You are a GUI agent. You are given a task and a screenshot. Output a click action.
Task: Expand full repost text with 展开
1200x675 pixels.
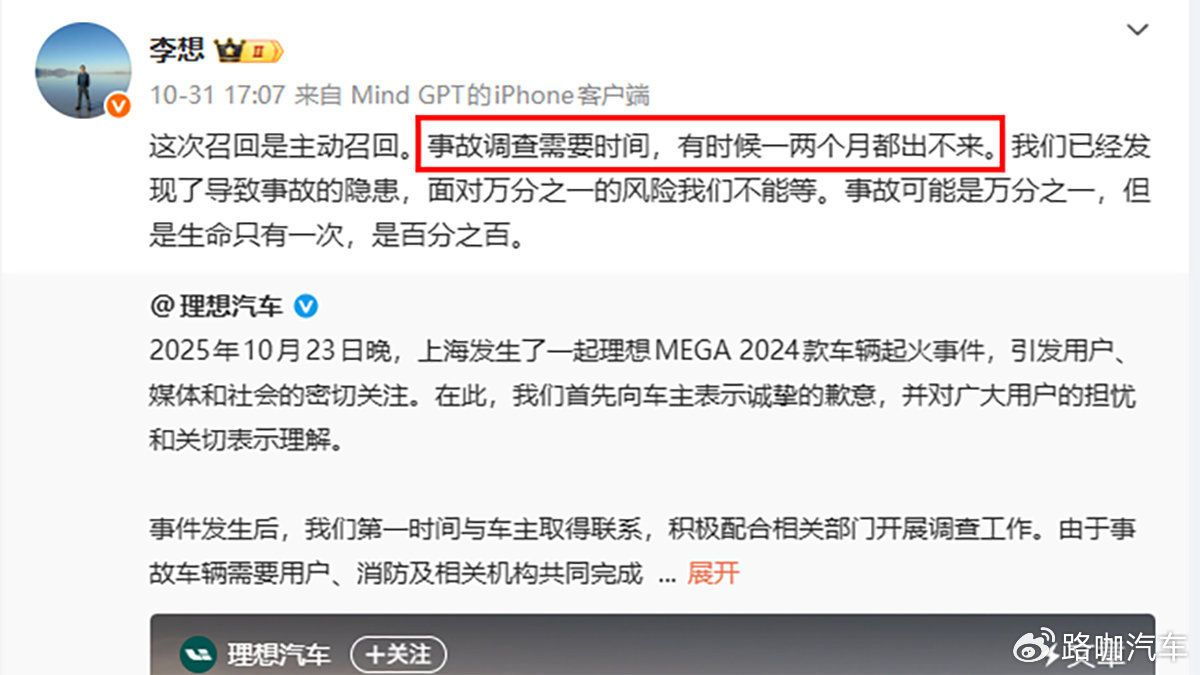tap(713, 574)
